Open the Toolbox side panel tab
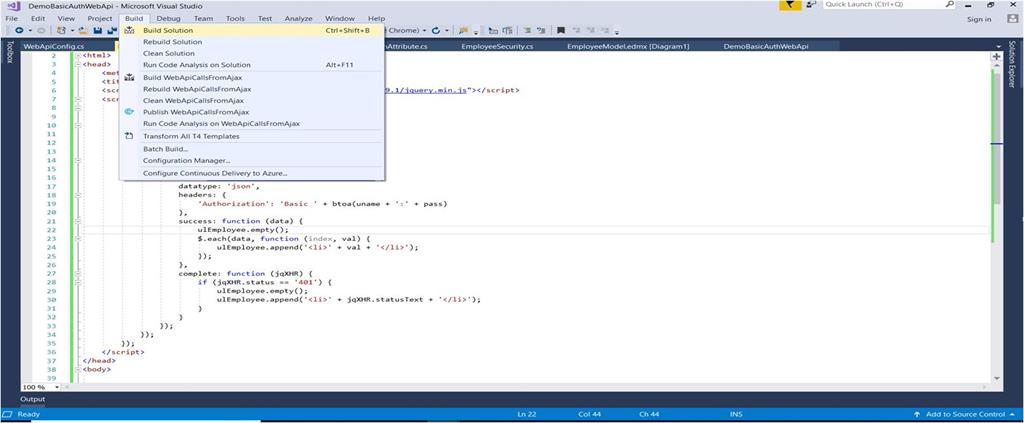This screenshot has height=423, width=1024. click(x=9, y=52)
